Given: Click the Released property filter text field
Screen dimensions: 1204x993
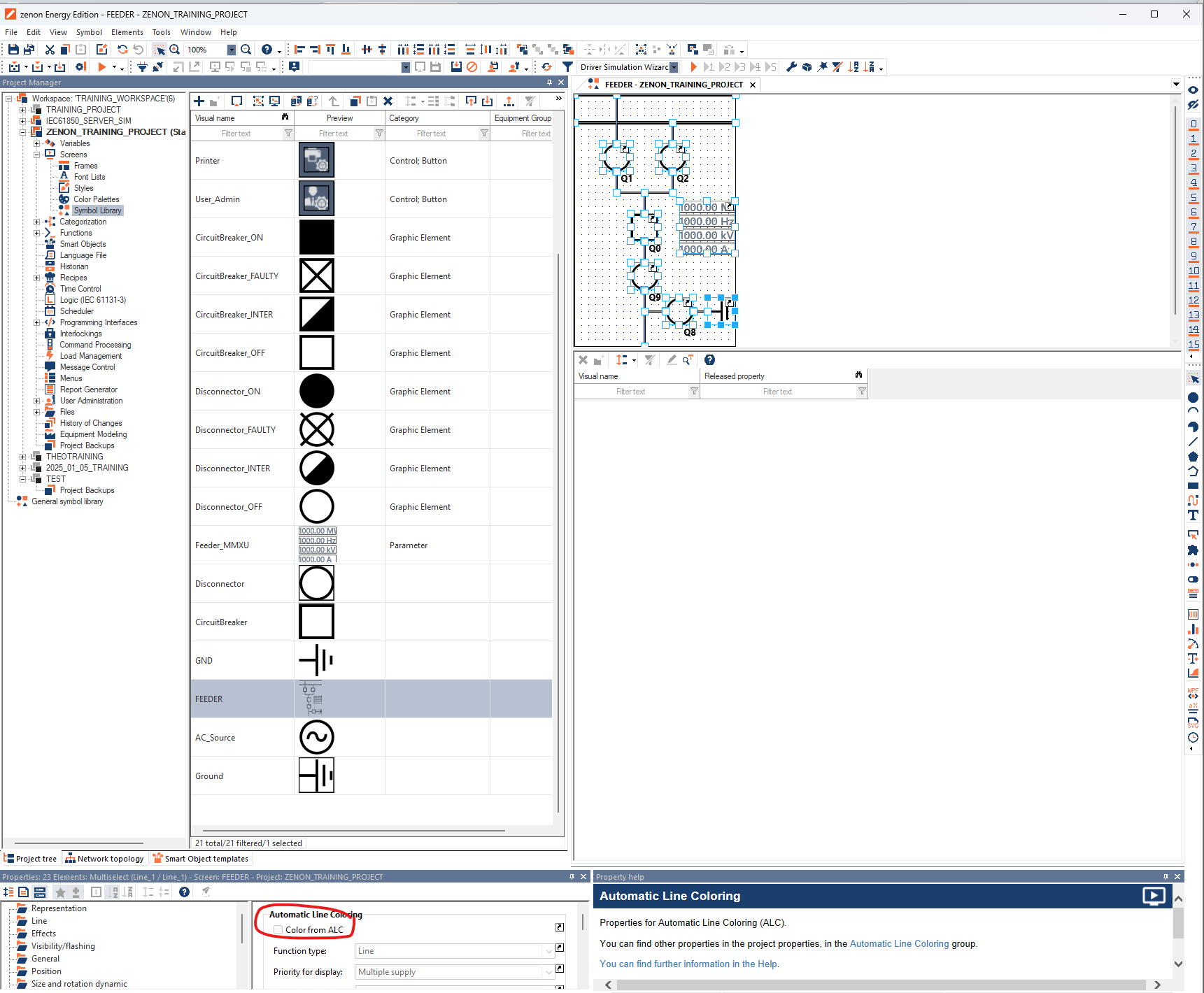Looking at the screenshot, I should (x=777, y=392).
